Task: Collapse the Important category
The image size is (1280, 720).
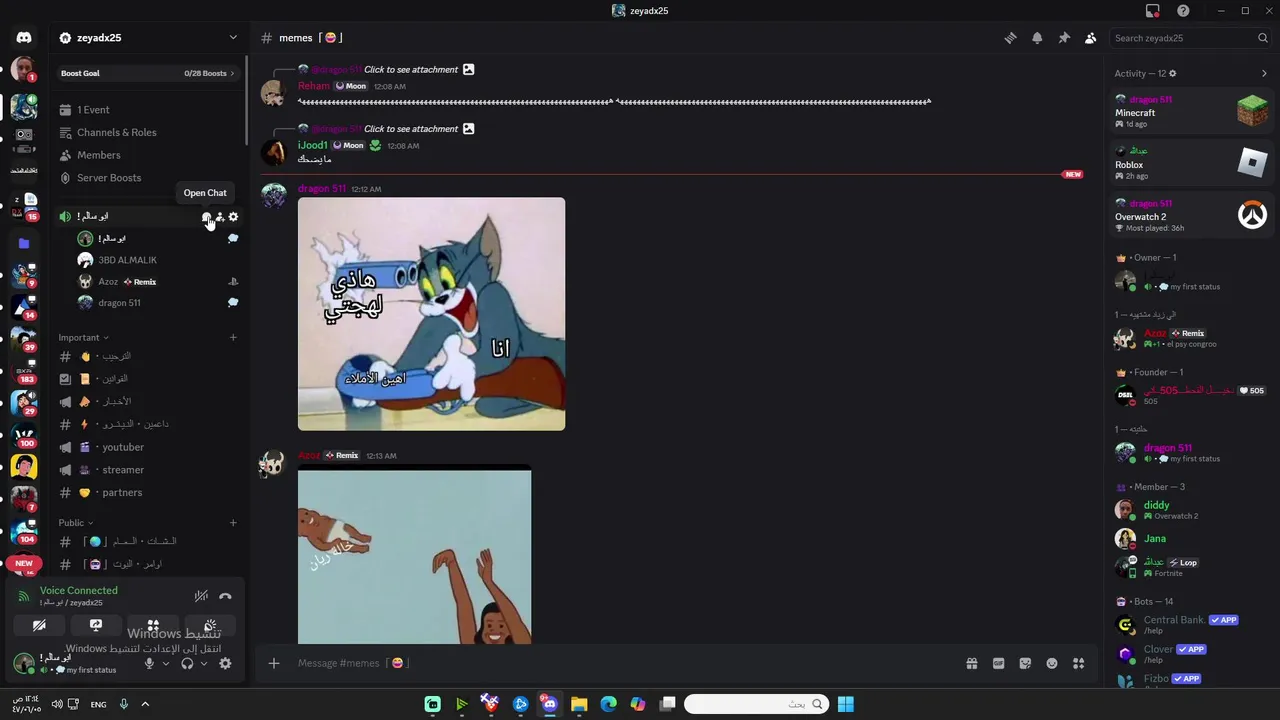Action: point(83,338)
